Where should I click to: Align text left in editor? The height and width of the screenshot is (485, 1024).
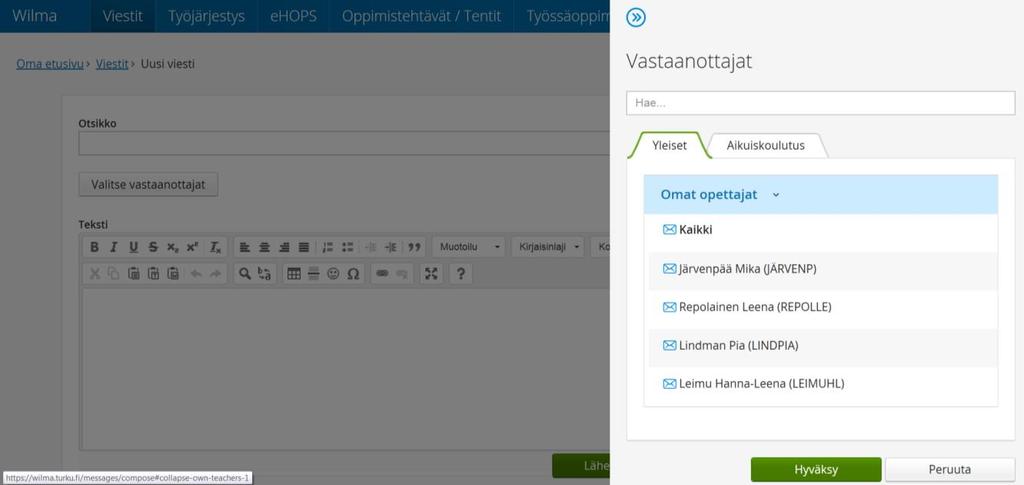244,247
